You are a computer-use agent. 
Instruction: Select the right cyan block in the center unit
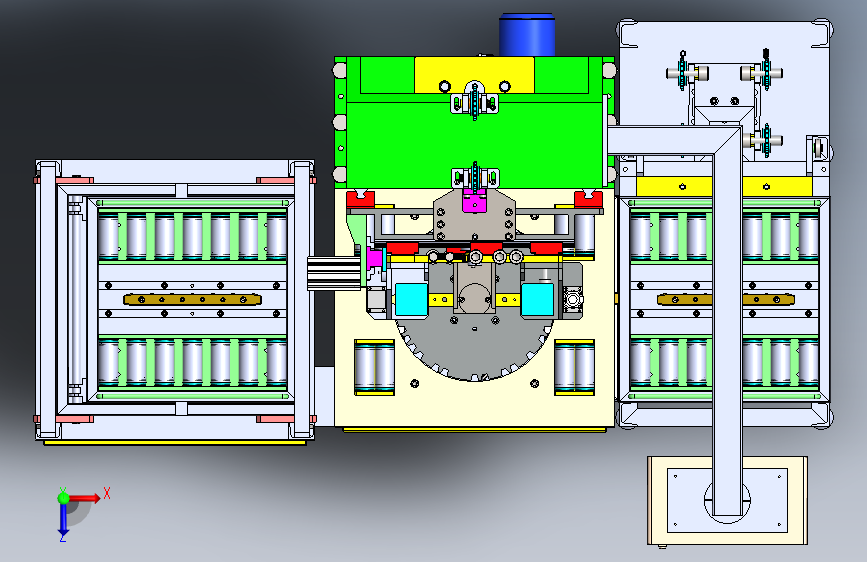(x=537, y=300)
